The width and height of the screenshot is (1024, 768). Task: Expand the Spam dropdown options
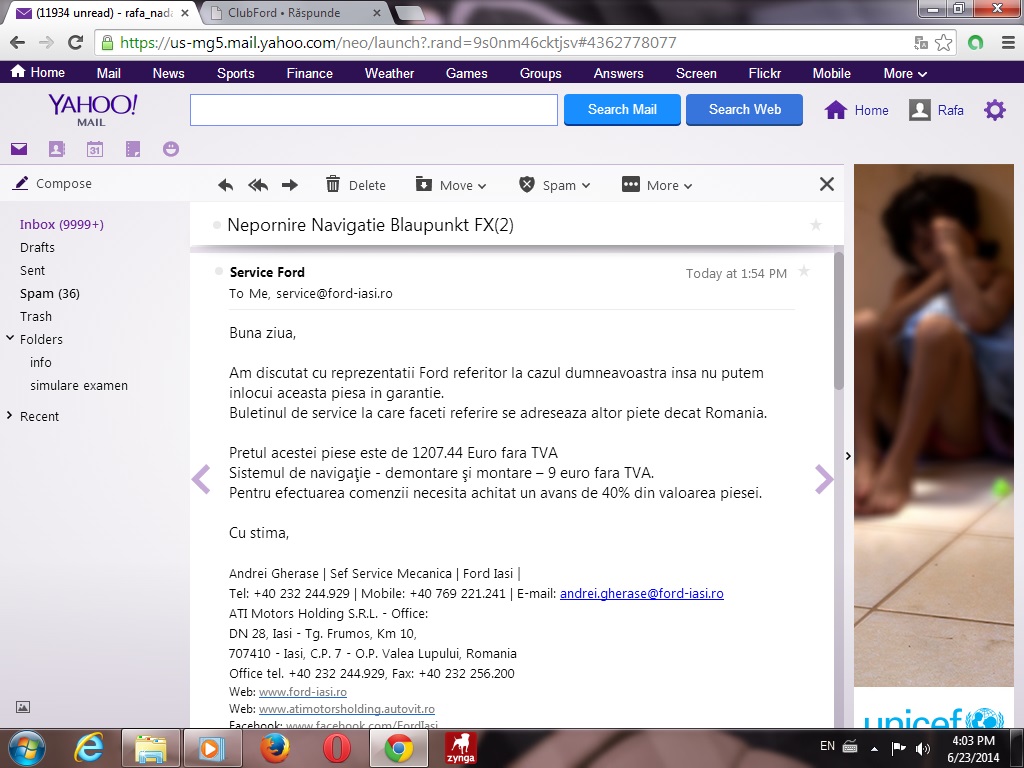555,185
